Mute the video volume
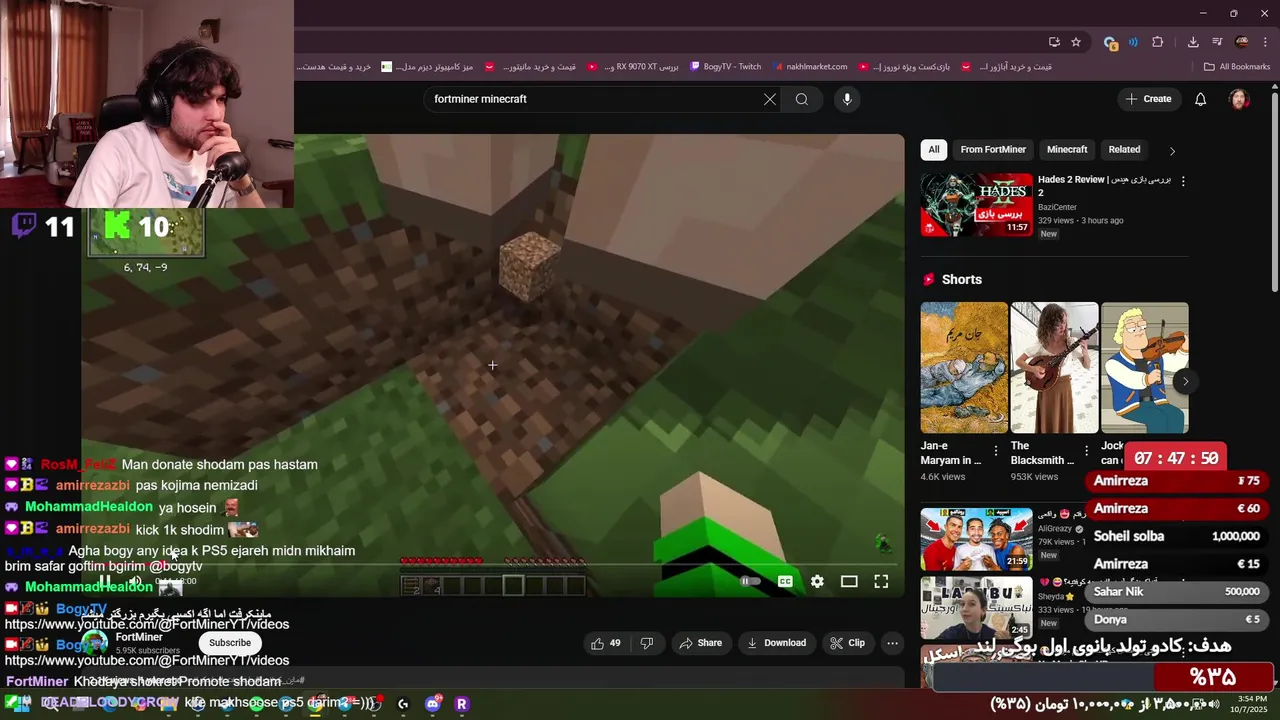 (x=135, y=581)
